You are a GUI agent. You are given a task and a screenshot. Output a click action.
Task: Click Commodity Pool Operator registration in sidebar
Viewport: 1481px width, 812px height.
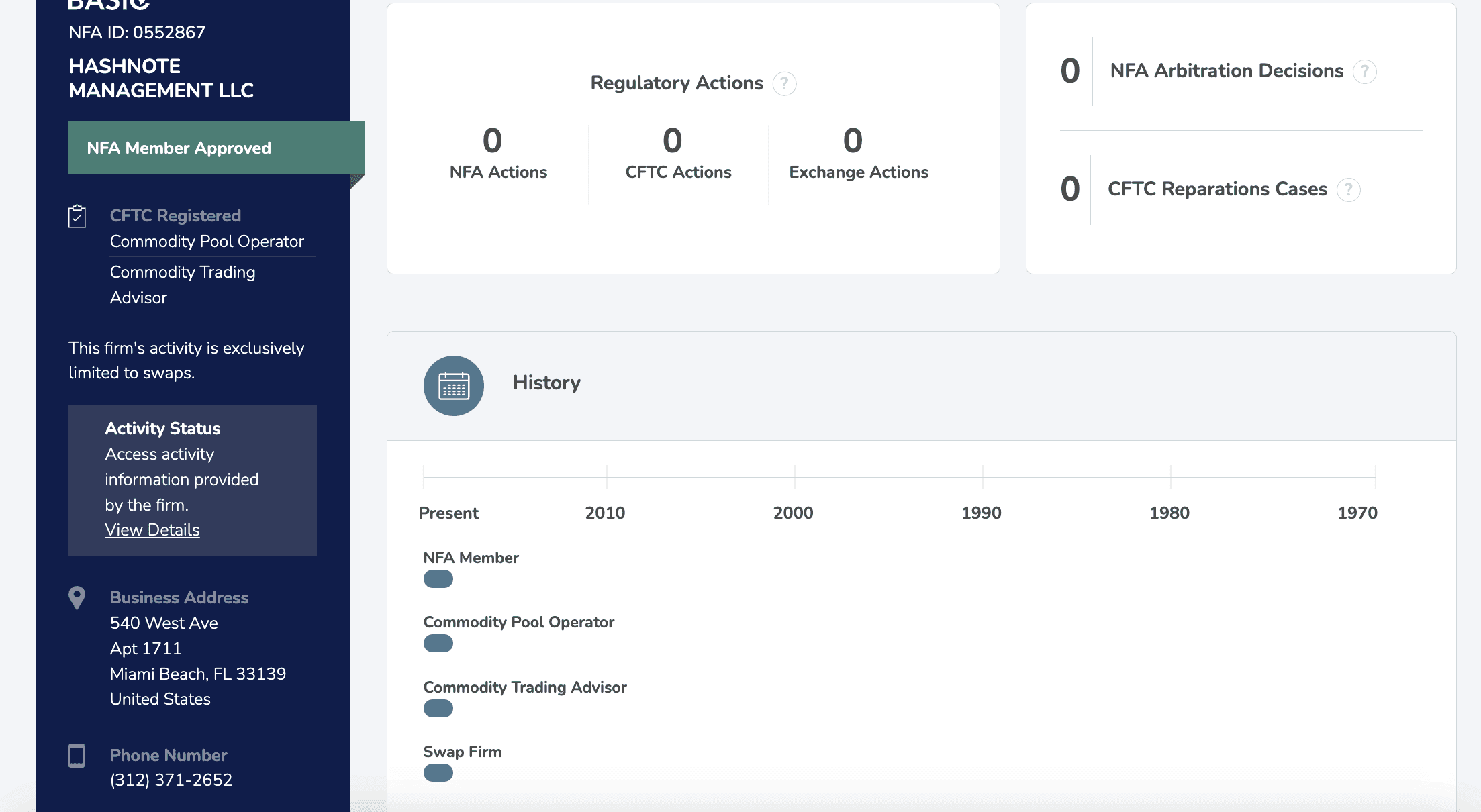click(207, 242)
